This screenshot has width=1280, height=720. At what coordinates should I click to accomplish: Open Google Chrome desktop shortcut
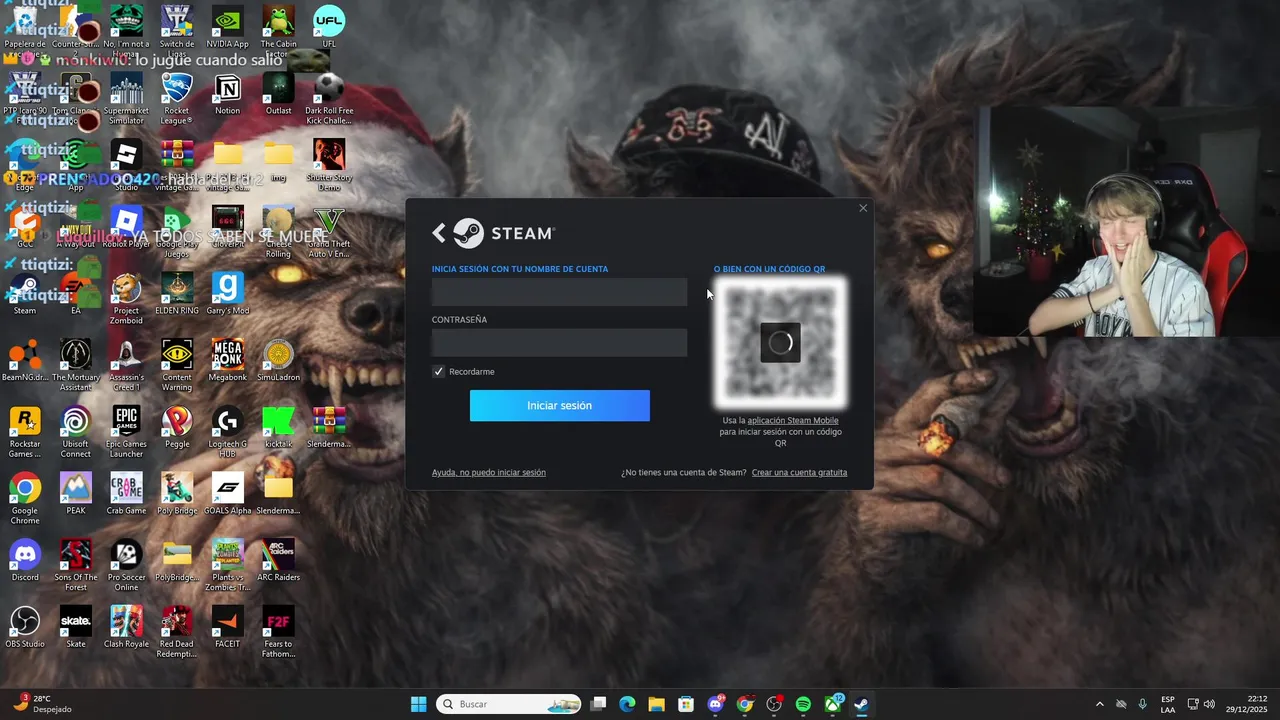[24, 499]
